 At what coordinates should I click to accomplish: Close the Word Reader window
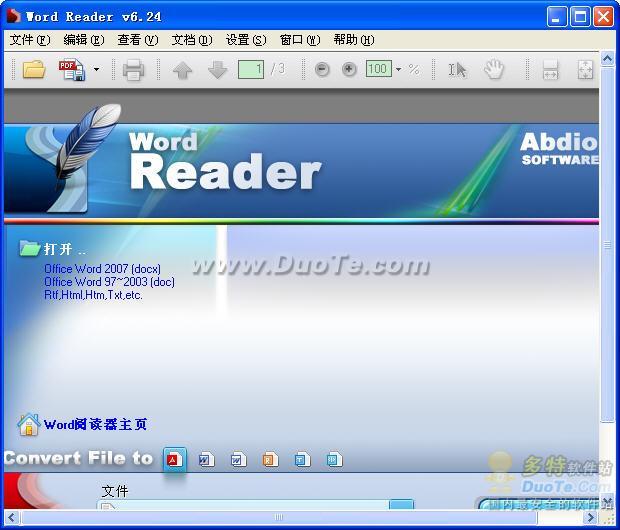(603, 17)
